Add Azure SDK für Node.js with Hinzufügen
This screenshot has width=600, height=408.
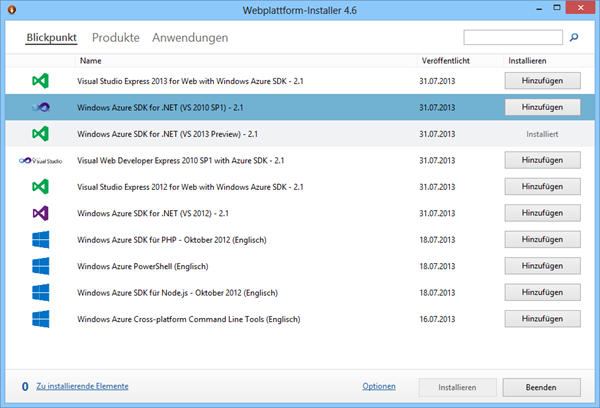(542, 292)
